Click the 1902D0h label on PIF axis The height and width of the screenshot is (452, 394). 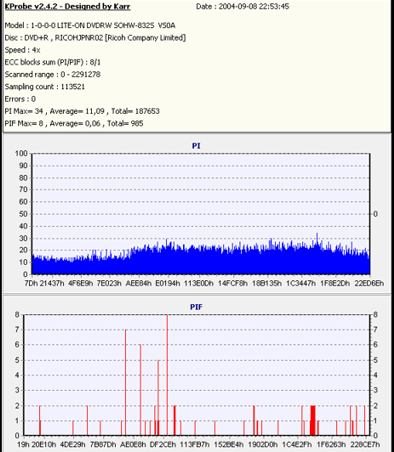pyautogui.click(x=263, y=444)
